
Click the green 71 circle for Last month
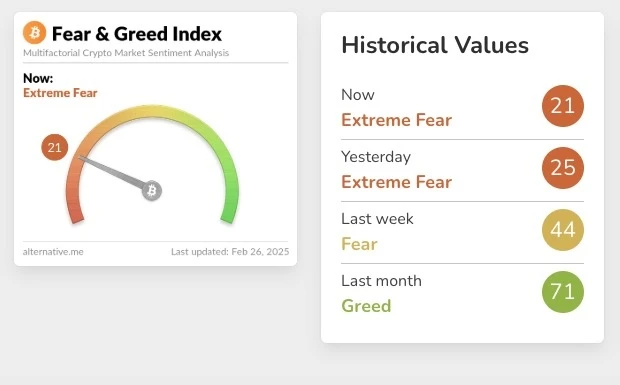coord(563,292)
